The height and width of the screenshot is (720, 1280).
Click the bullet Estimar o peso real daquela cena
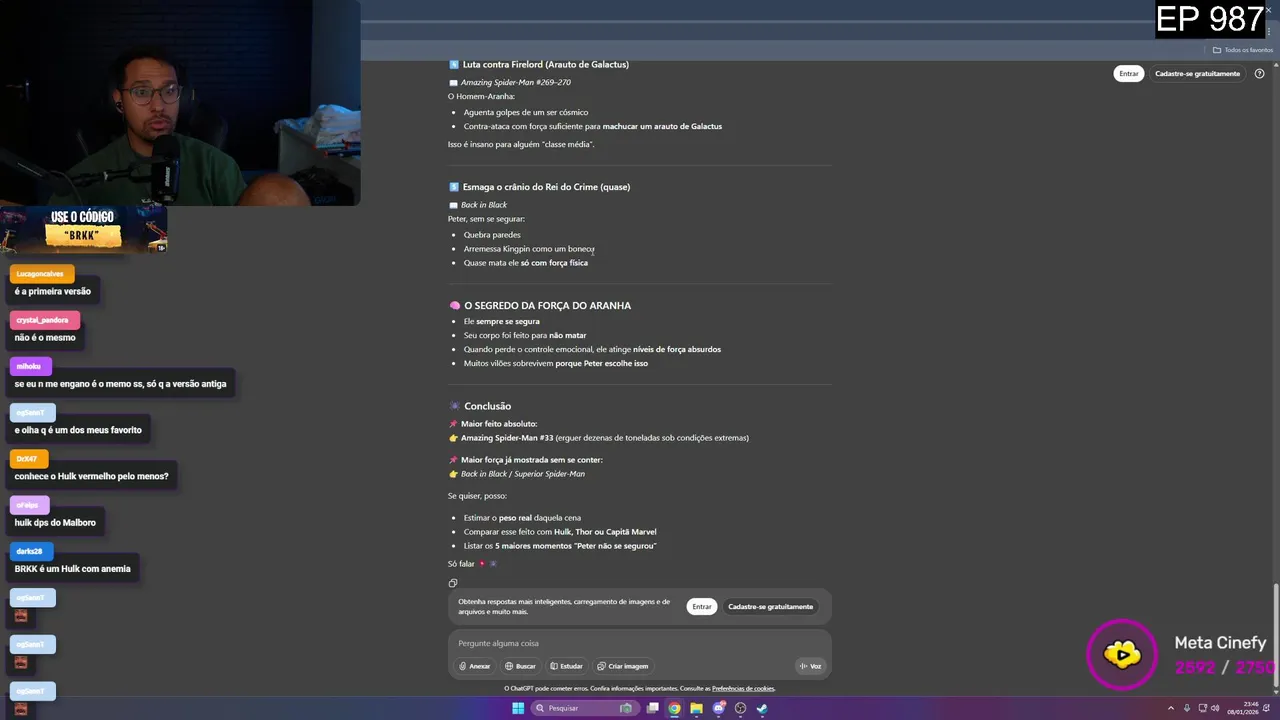pyautogui.click(x=522, y=518)
